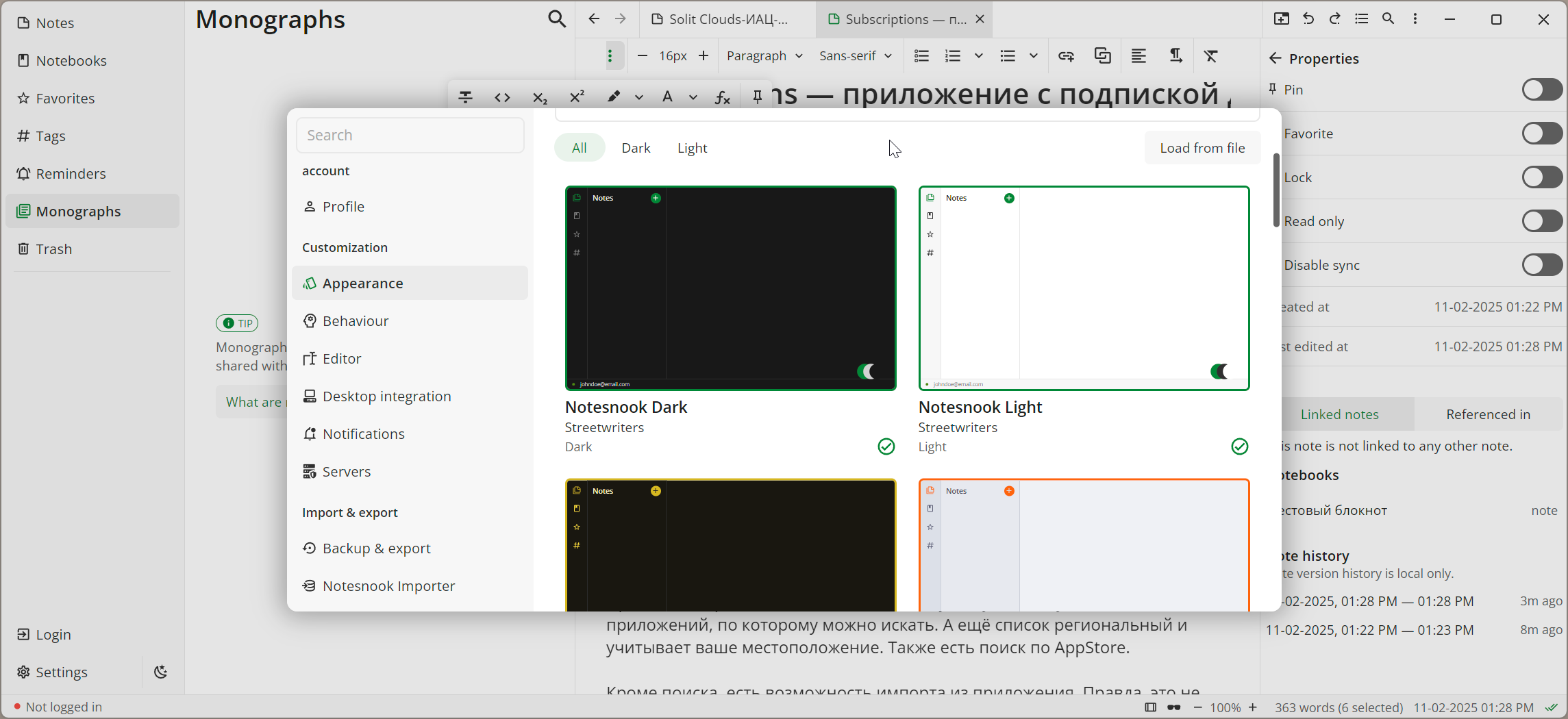The image size is (1568, 719).
Task: Select Light themes filter
Action: (692, 148)
